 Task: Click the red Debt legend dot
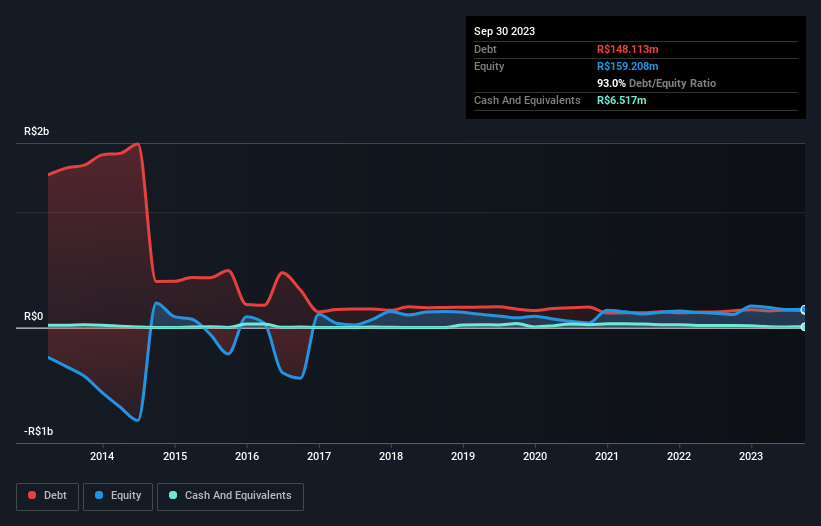coord(32,495)
